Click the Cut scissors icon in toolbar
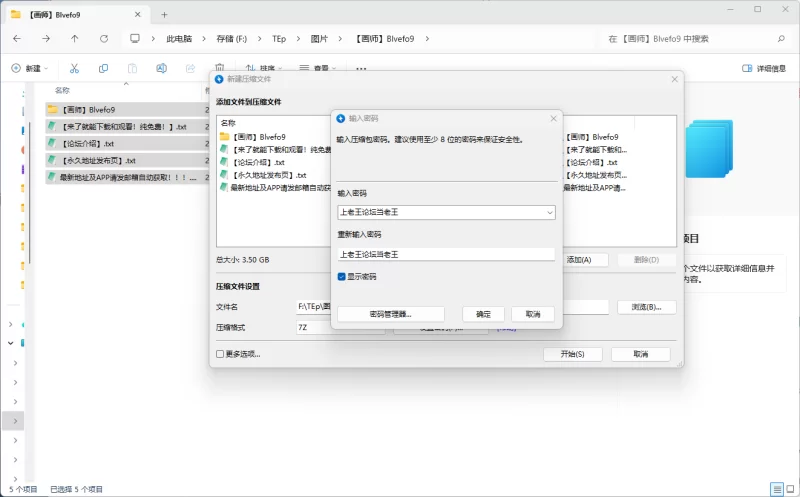Viewport: 800px width, 497px height. tap(74, 68)
